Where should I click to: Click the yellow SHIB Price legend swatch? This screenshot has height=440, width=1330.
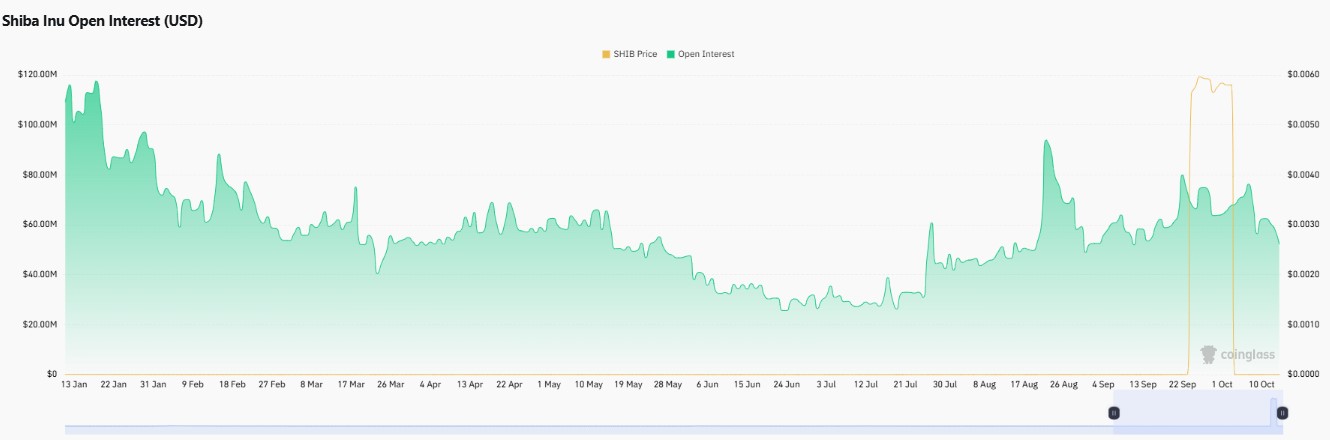point(605,54)
